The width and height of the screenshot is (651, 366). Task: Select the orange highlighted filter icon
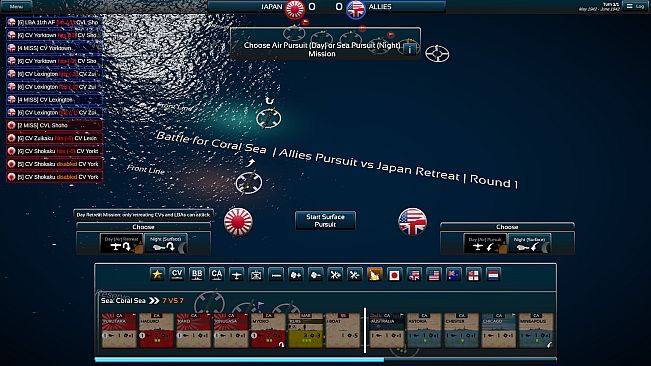coord(374,274)
